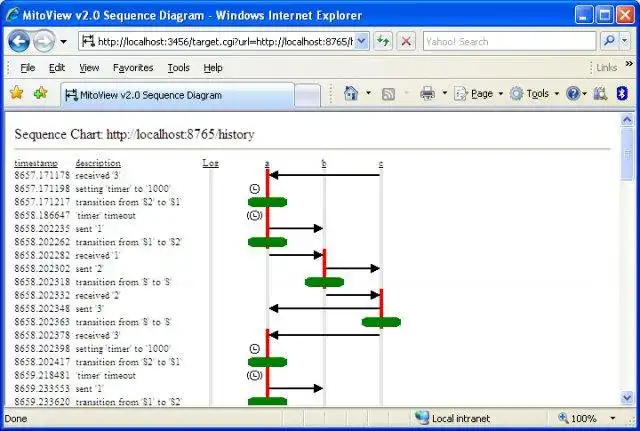This screenshot has height=431, width=640.
Task: Open the zoom level dropdown arrow
Action: click(613, 418)
